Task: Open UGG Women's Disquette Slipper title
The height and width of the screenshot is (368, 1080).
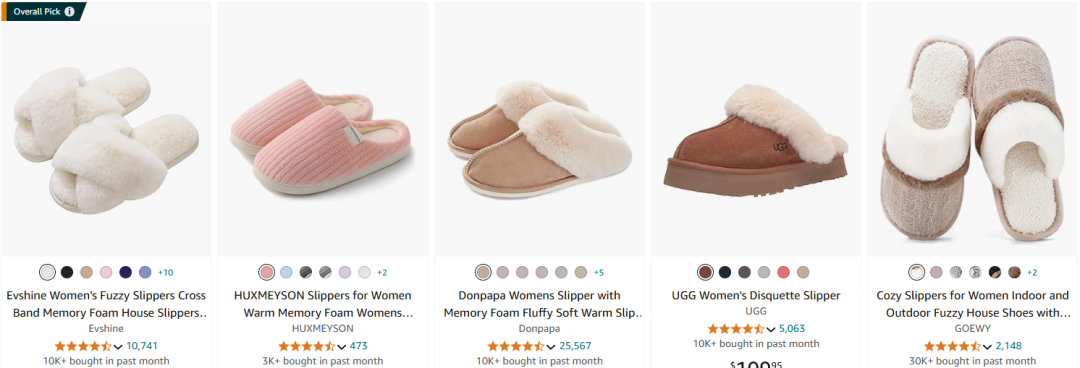Action: [756, 296]
